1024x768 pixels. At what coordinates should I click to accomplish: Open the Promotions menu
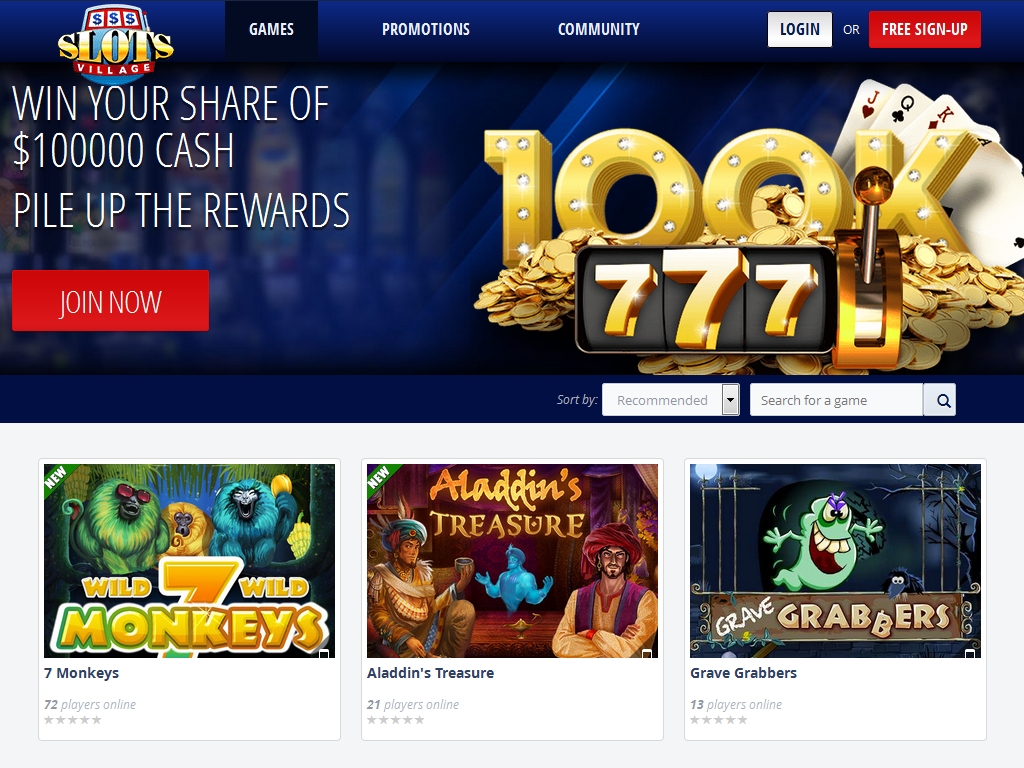426,29
